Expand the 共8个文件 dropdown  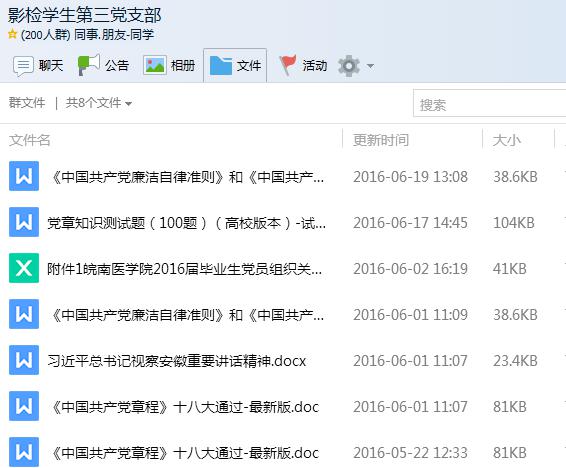pos(99,103)
